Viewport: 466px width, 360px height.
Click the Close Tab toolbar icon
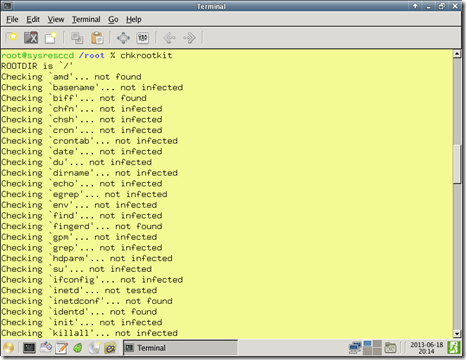pos(31,38)
